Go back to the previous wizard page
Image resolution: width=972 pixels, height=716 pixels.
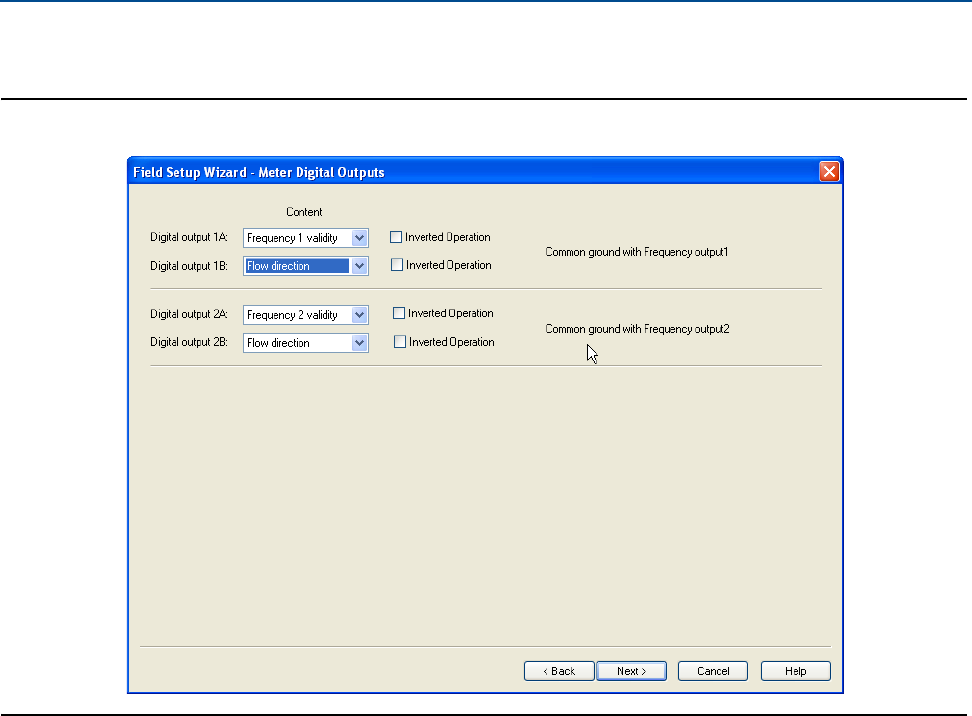tap(559, 671)
